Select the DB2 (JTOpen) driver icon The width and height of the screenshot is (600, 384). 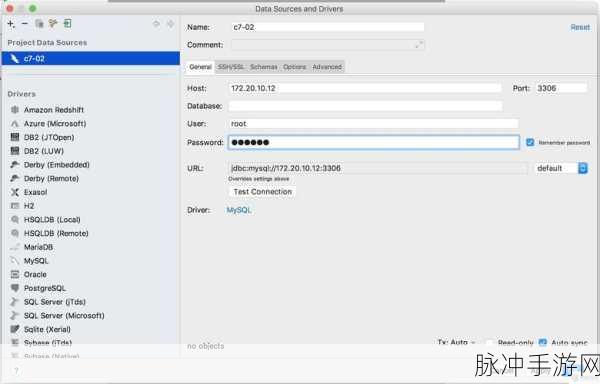pos(15,137)
